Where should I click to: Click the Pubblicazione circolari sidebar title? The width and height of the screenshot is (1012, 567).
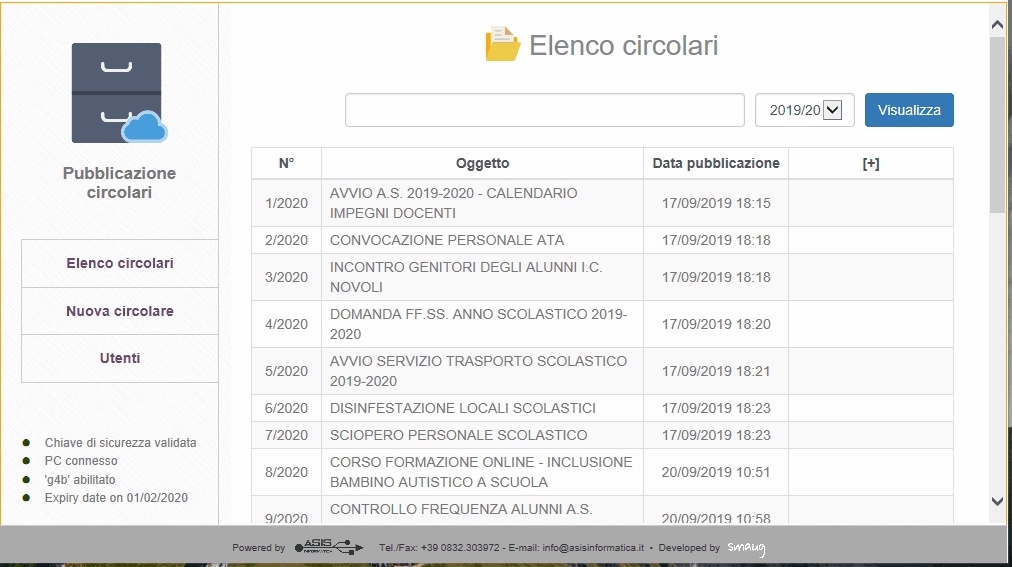pos(119,183)
